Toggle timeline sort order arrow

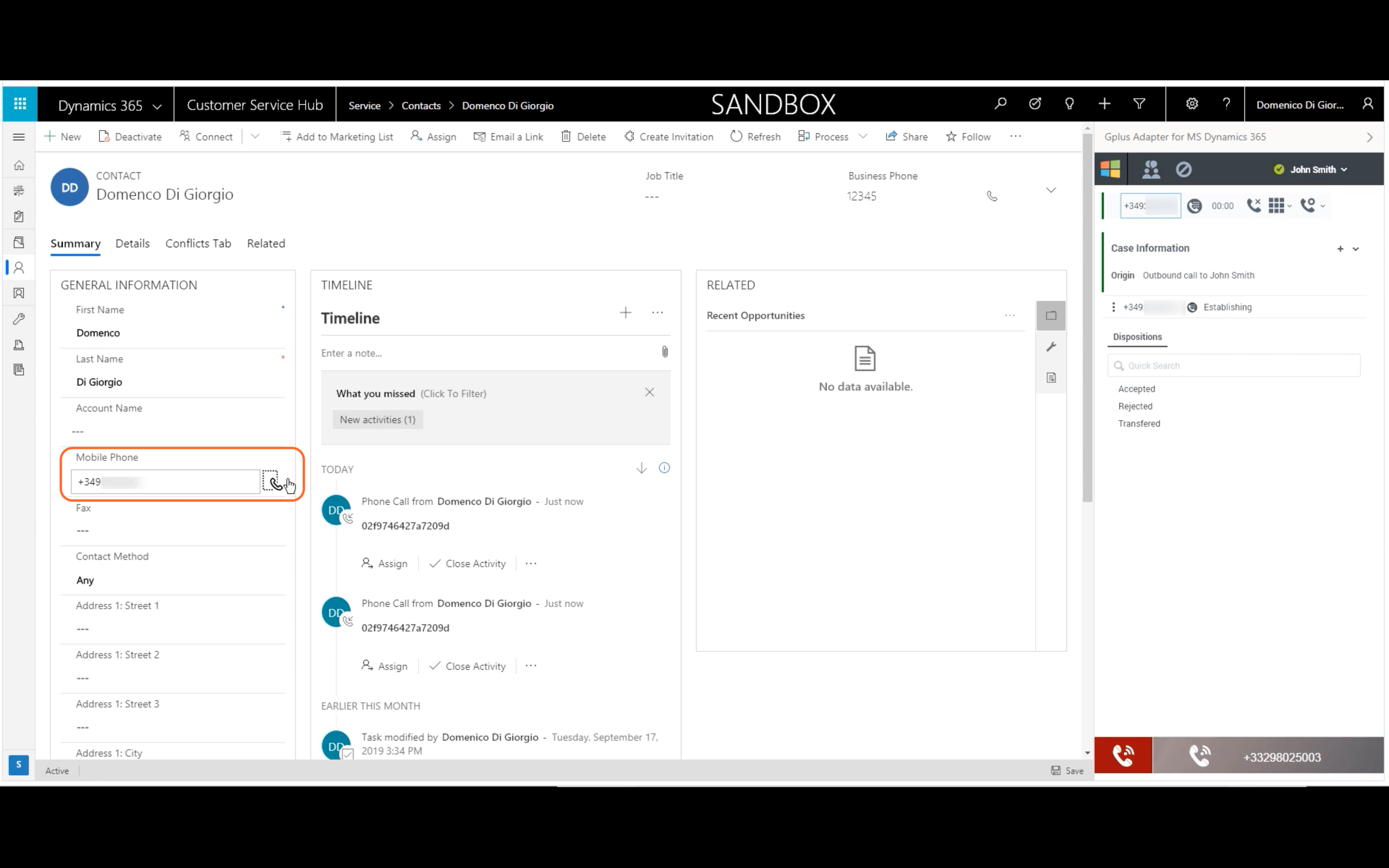642,468
